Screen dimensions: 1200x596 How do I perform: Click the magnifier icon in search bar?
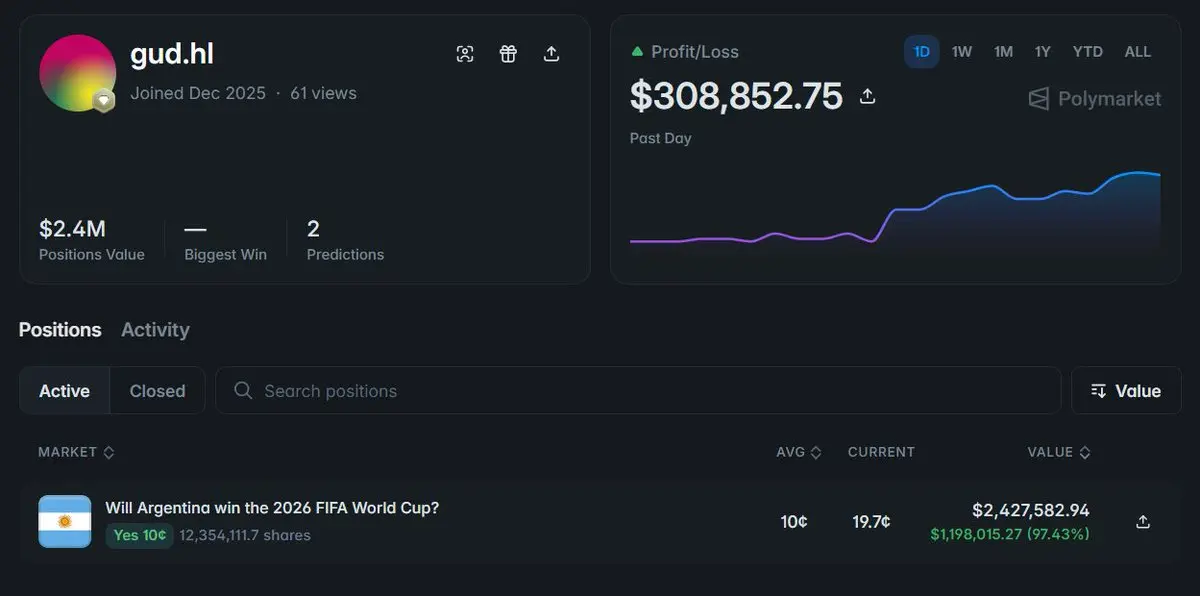tap(243, 390)
